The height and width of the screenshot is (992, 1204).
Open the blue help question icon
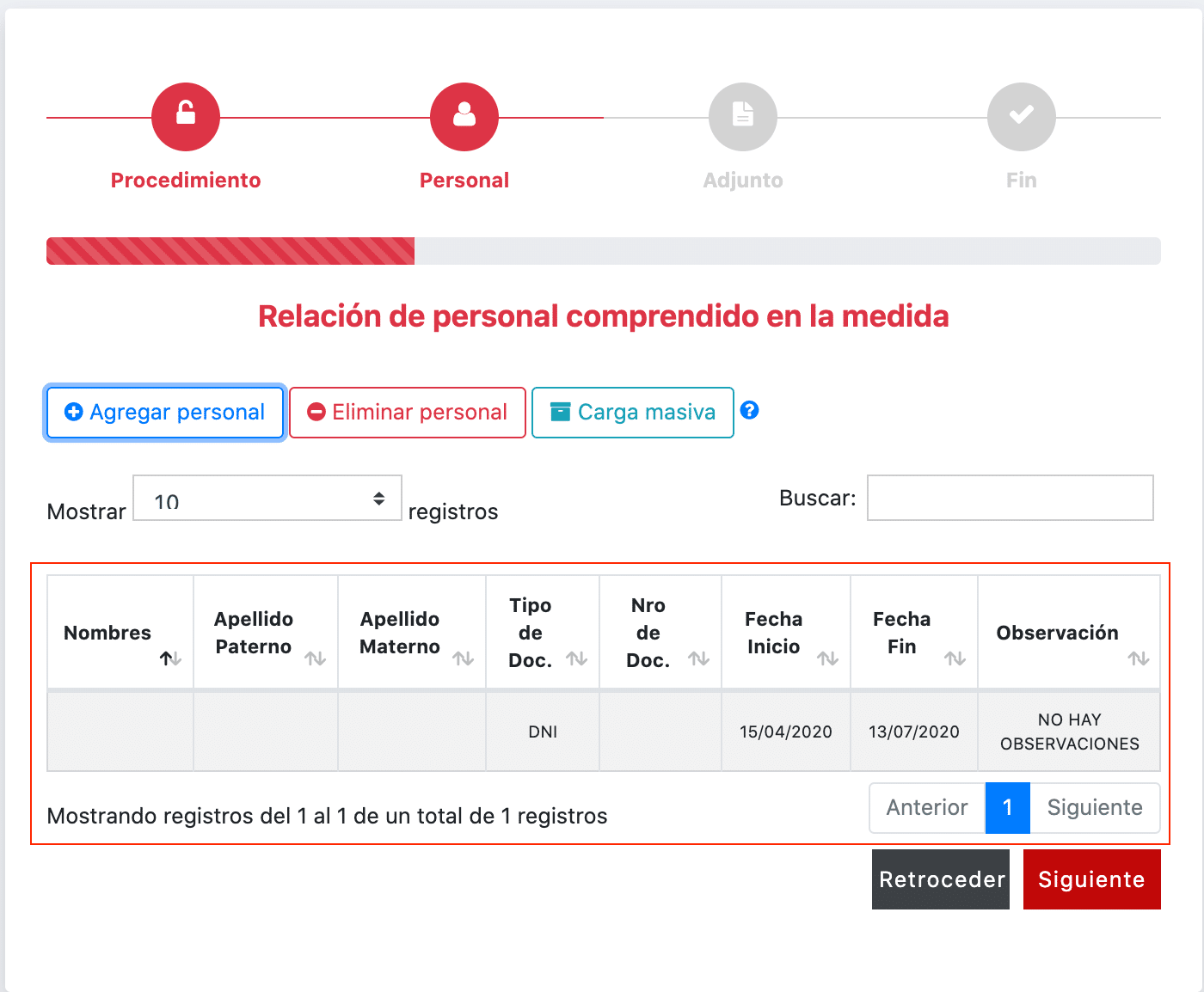[x=750, y=411]
